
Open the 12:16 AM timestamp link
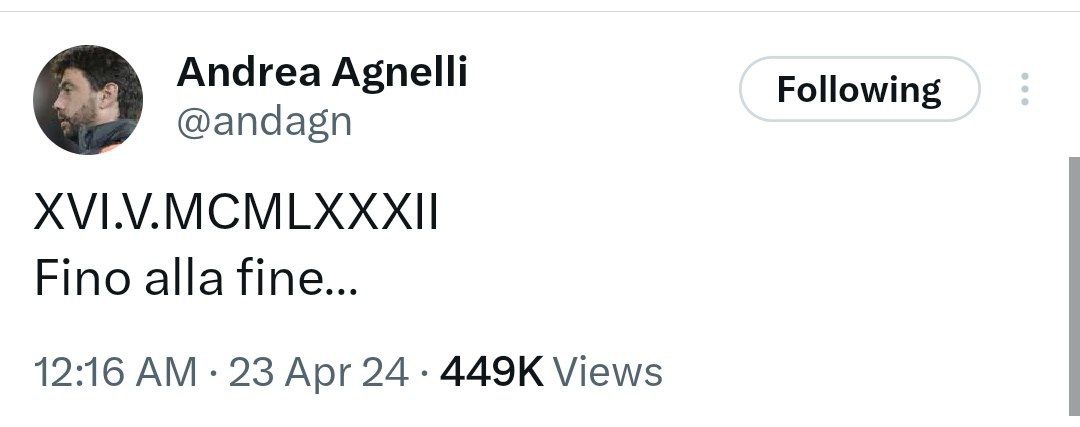(115, 372)
